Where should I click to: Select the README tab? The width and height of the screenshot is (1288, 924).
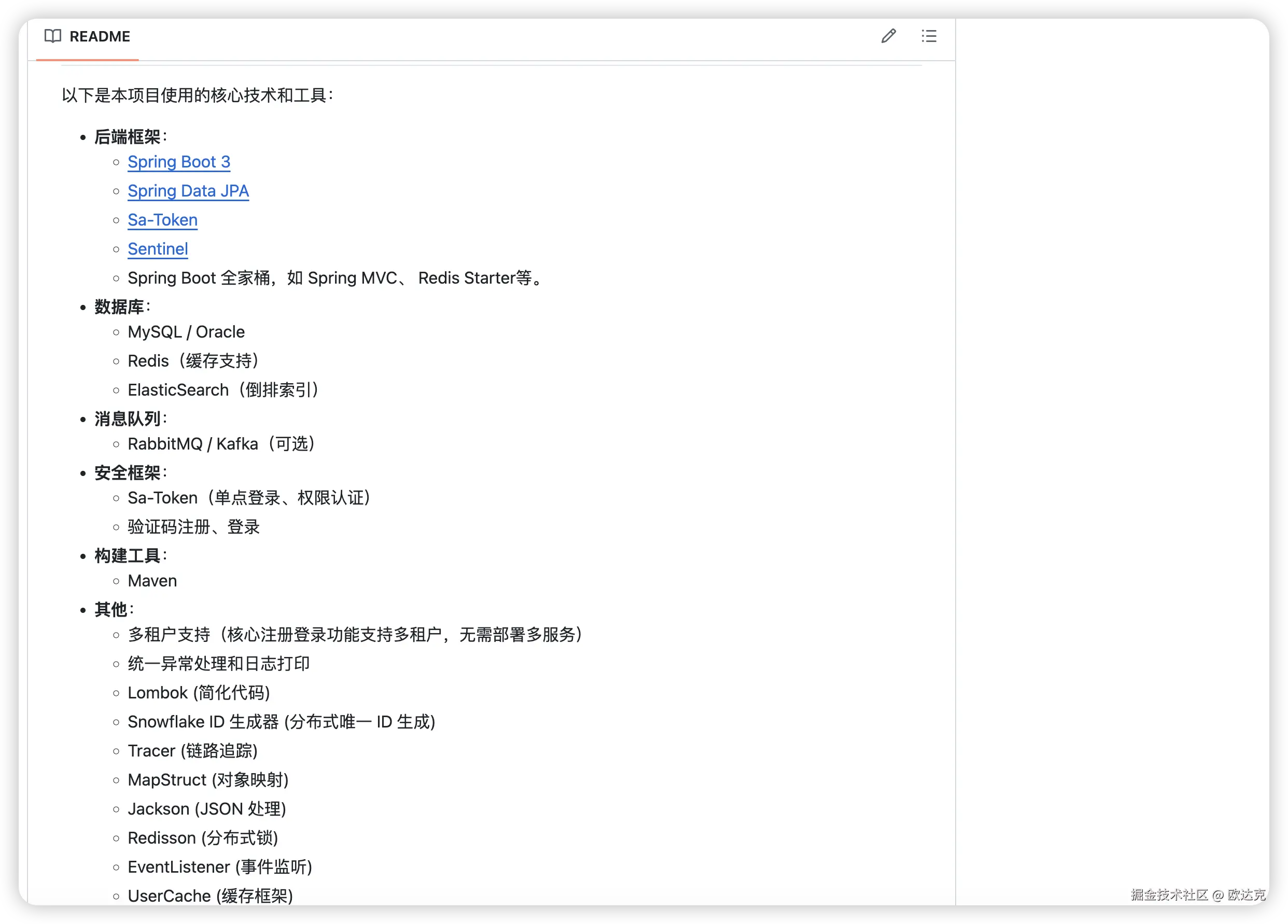tap(99, 36)
